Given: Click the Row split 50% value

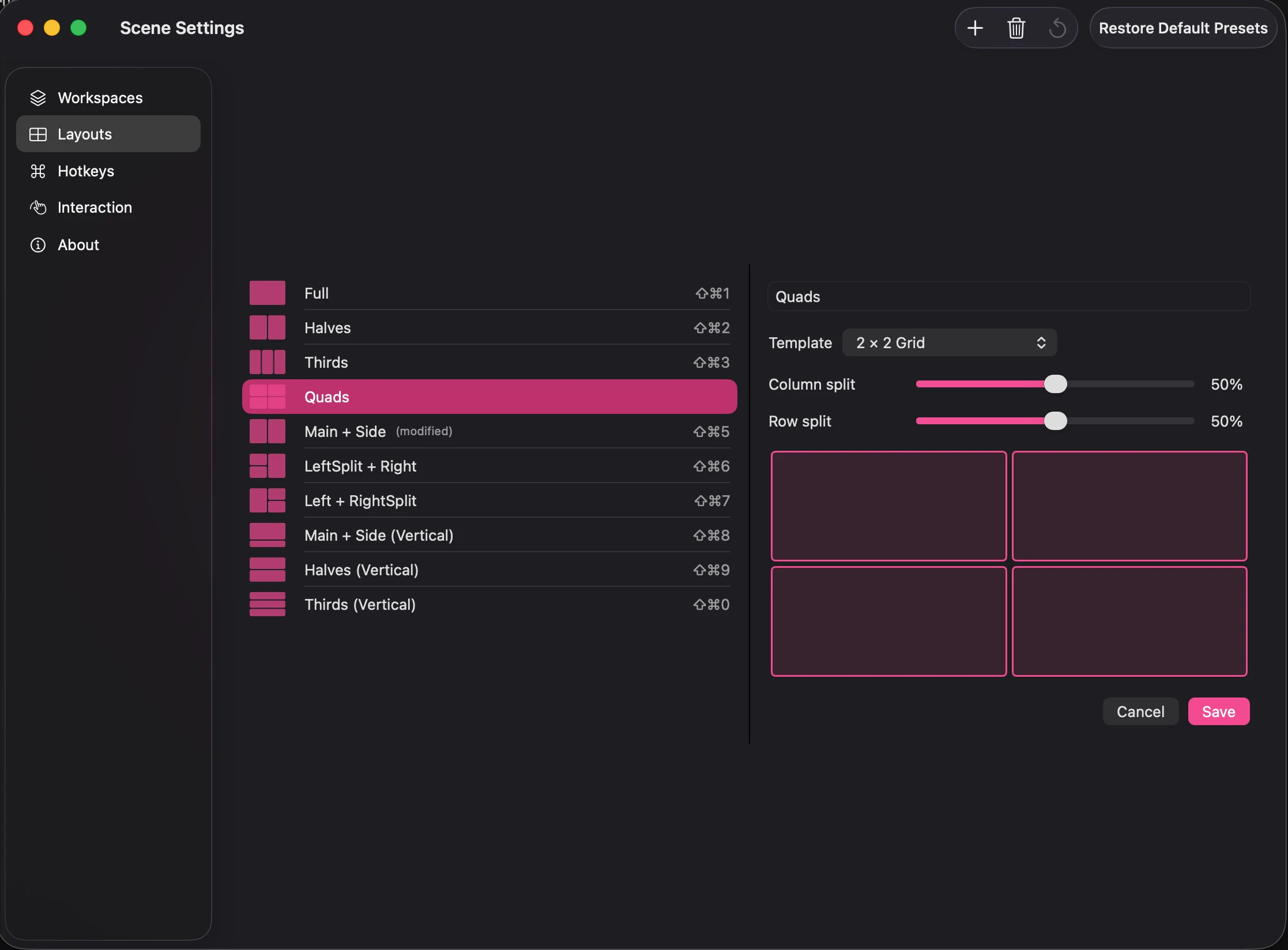Looking at the screenshot, I should tap(1226, 421).
